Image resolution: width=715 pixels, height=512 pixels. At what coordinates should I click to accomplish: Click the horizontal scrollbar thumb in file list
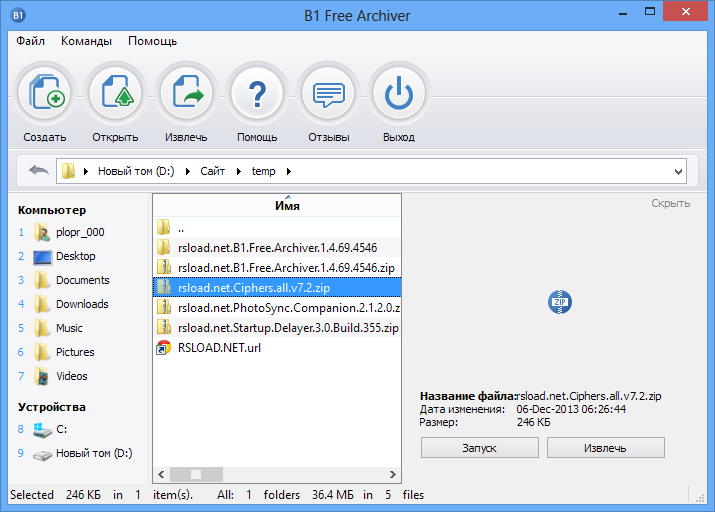196,474
